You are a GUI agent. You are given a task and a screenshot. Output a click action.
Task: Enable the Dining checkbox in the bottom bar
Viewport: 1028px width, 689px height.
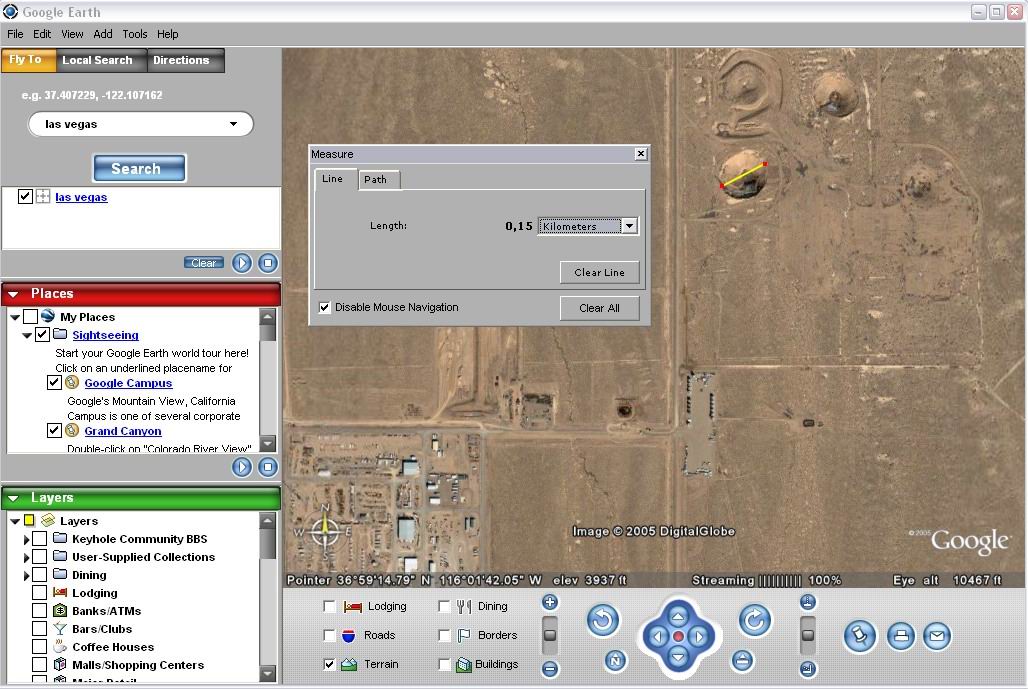point(444,606)
